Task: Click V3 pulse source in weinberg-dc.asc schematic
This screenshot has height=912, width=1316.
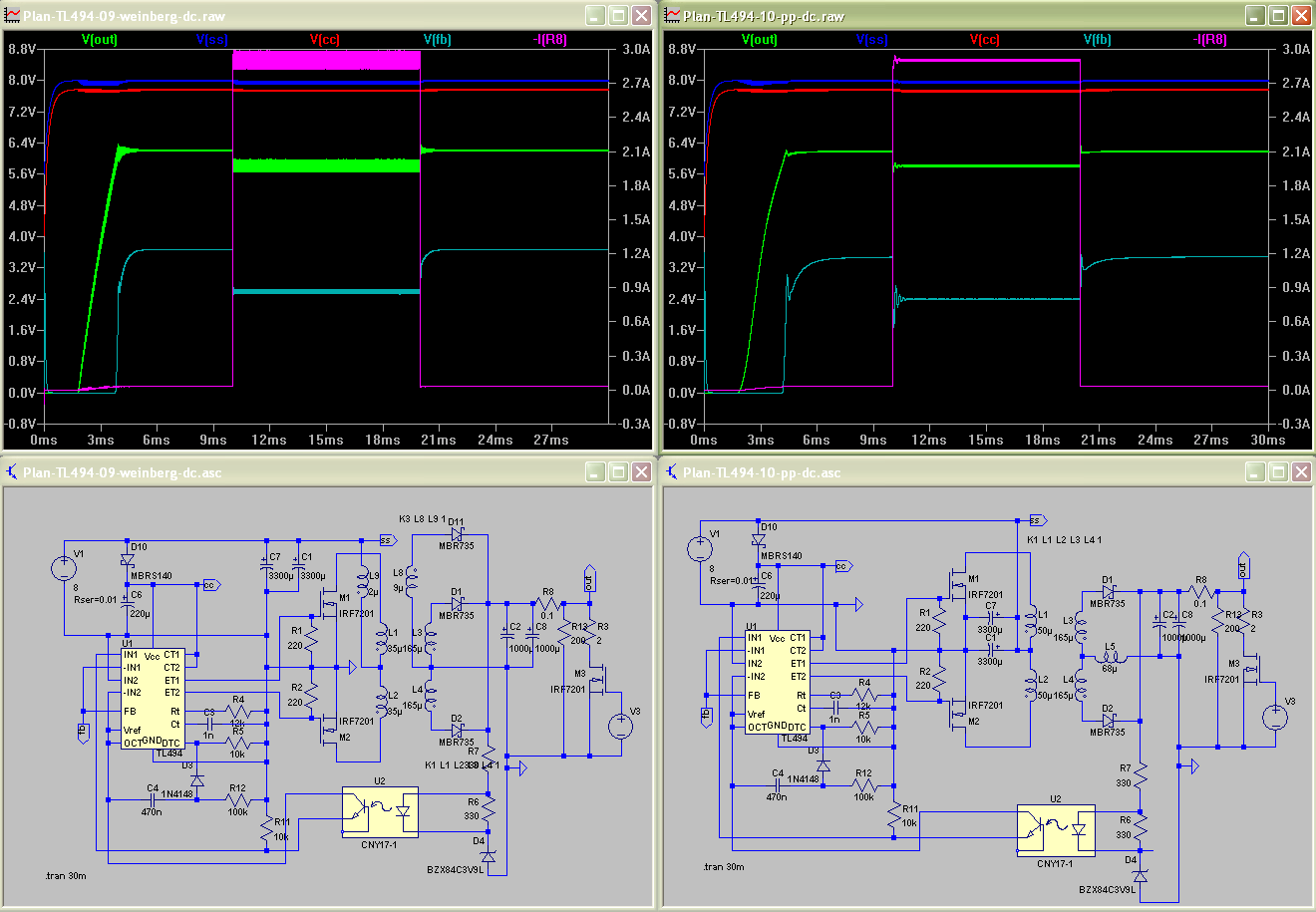Action: point(621,726)
